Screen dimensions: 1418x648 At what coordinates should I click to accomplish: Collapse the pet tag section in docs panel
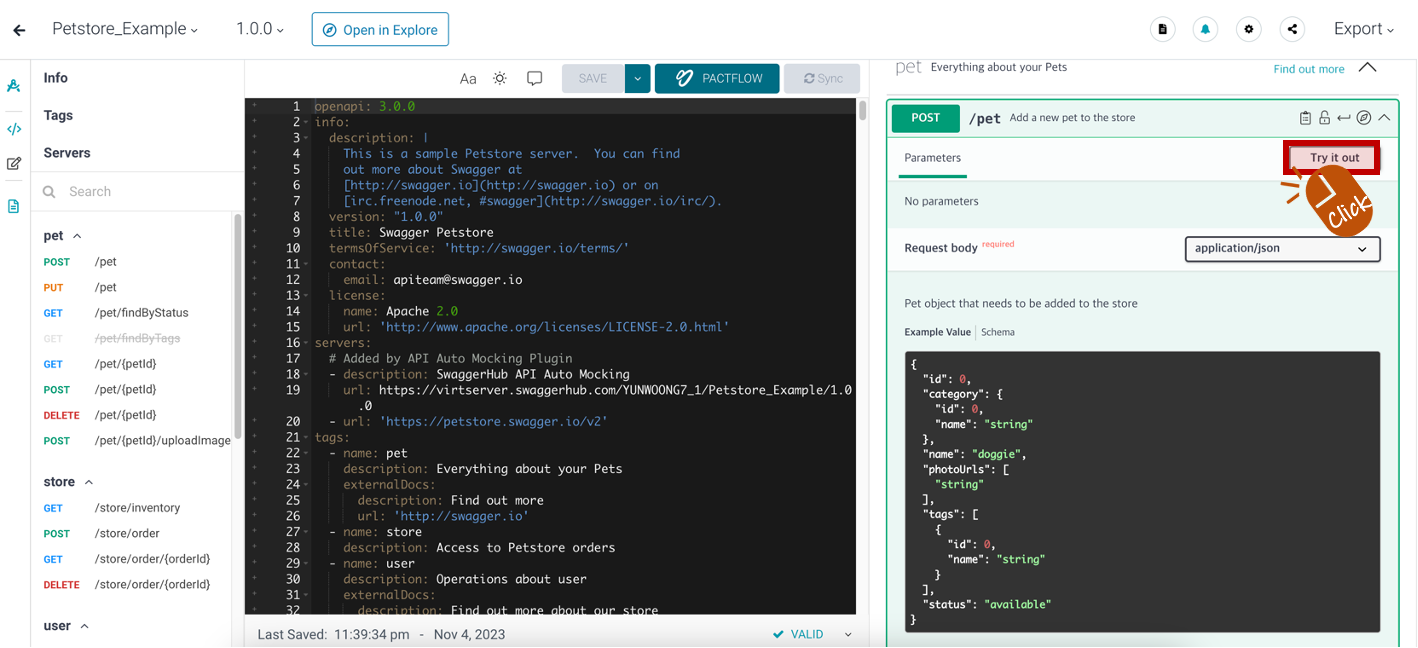pos(1367,68)
